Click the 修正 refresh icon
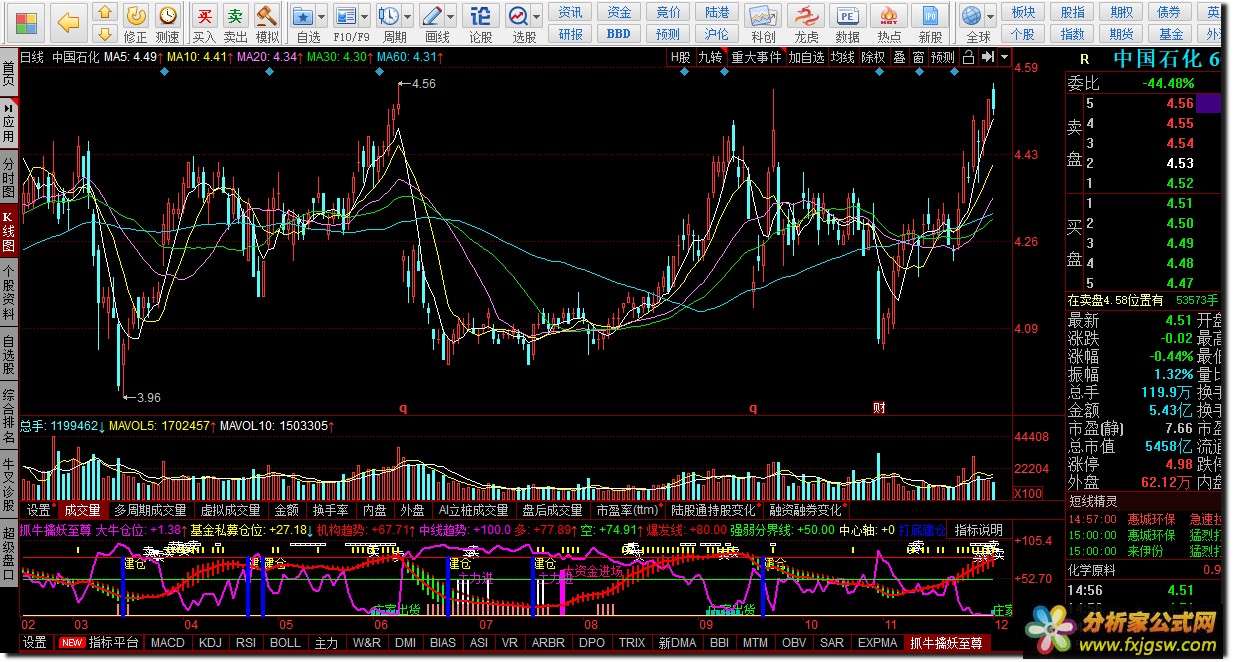The width and height of the screenshot is (1233, 662). point(136,15)
